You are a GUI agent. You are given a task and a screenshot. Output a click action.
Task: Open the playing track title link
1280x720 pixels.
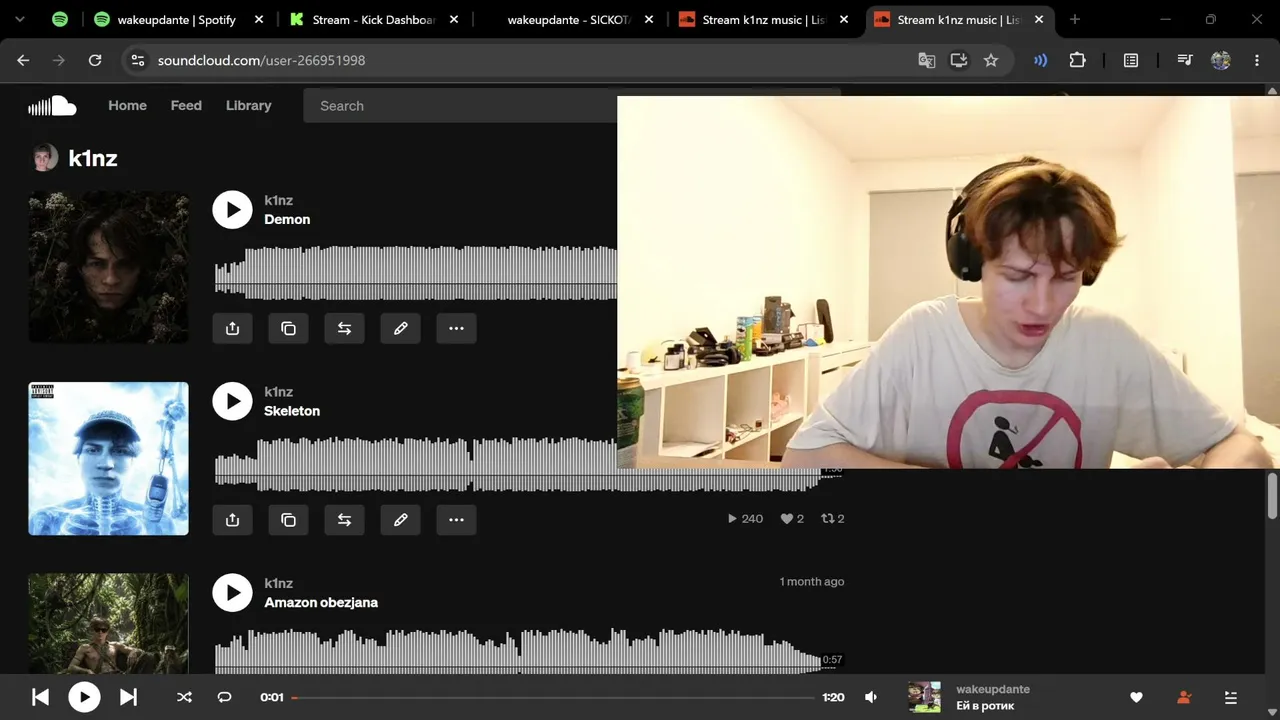[x=985, y=706]
